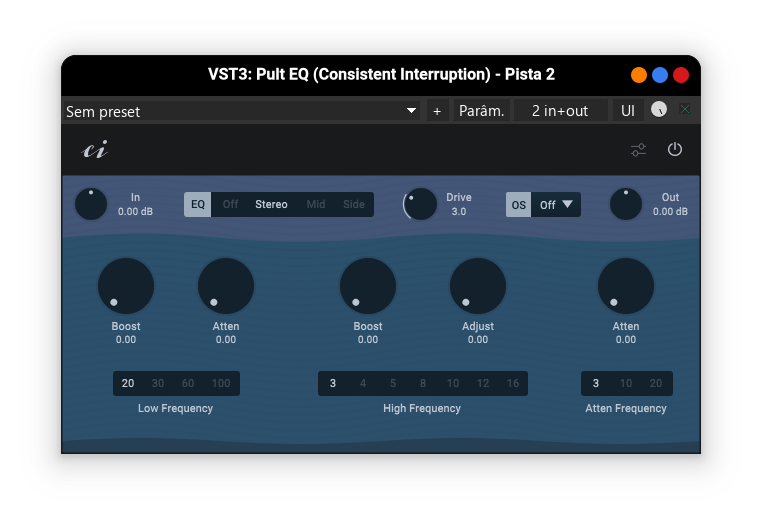Click the small wet/dry knob icon

pyautogui.click(x=658, y=110)
